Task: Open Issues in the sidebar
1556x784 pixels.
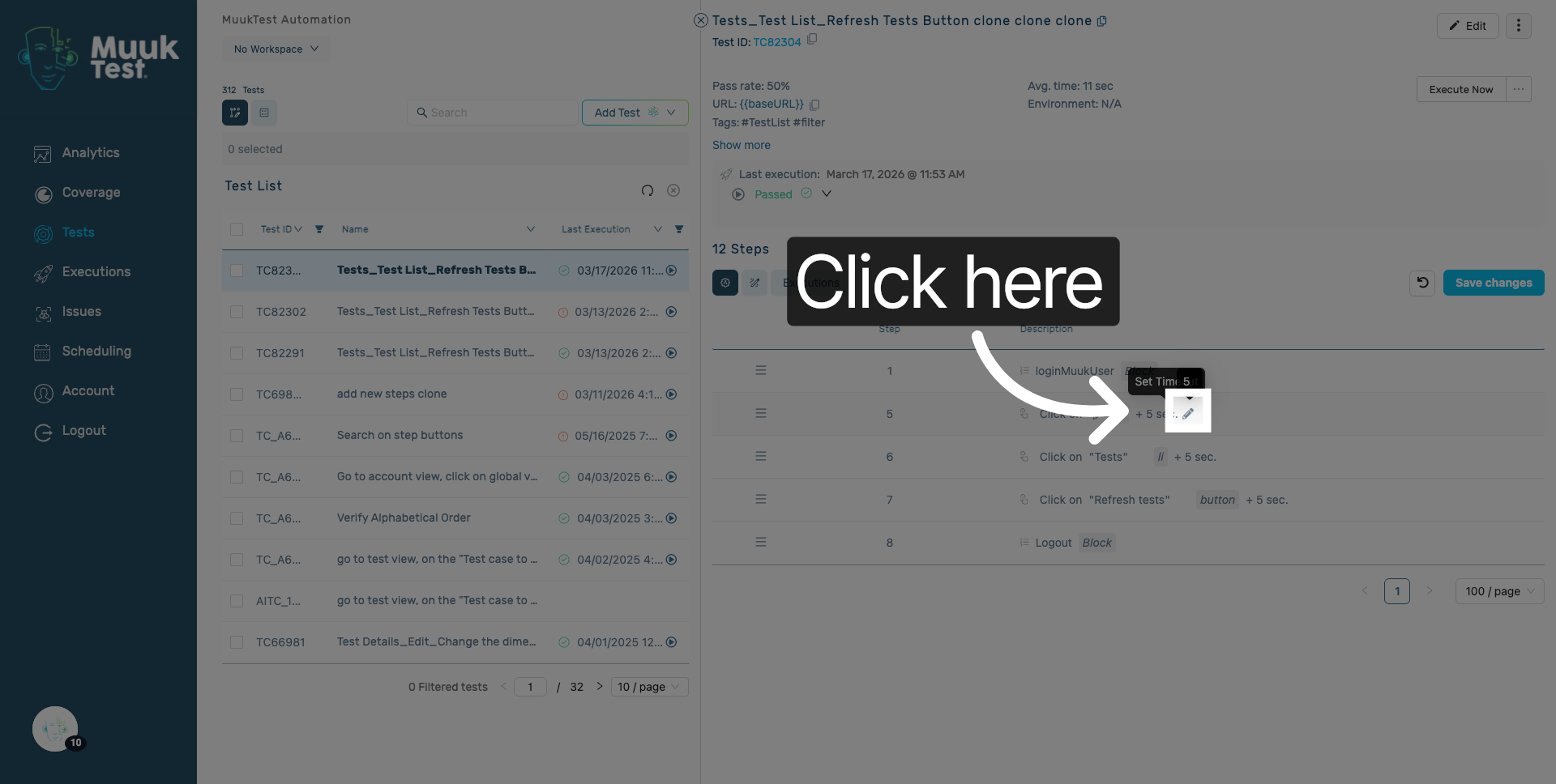Action: [x=67, y=312]
